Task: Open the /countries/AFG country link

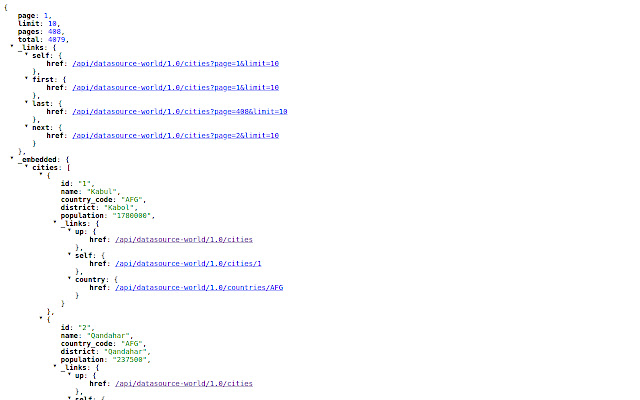Action: point(199,288)
